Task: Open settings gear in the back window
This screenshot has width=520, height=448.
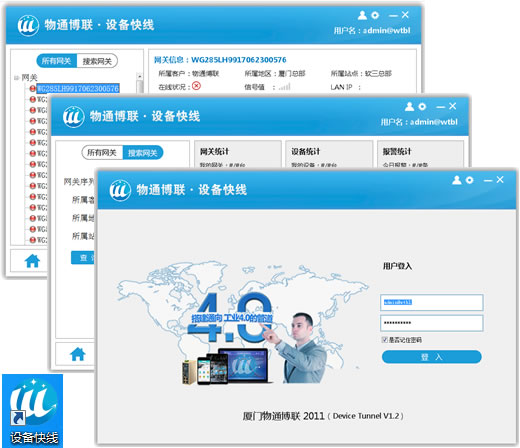Action: pos(375,15)
